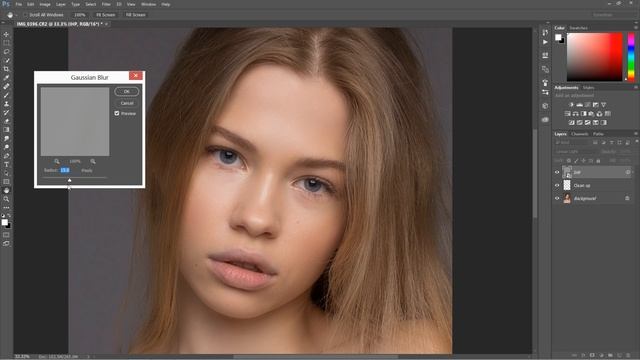Select the Eyedropper tool
Image resolution: width=640 pixels, height=360 pixels.
point(6,78)
